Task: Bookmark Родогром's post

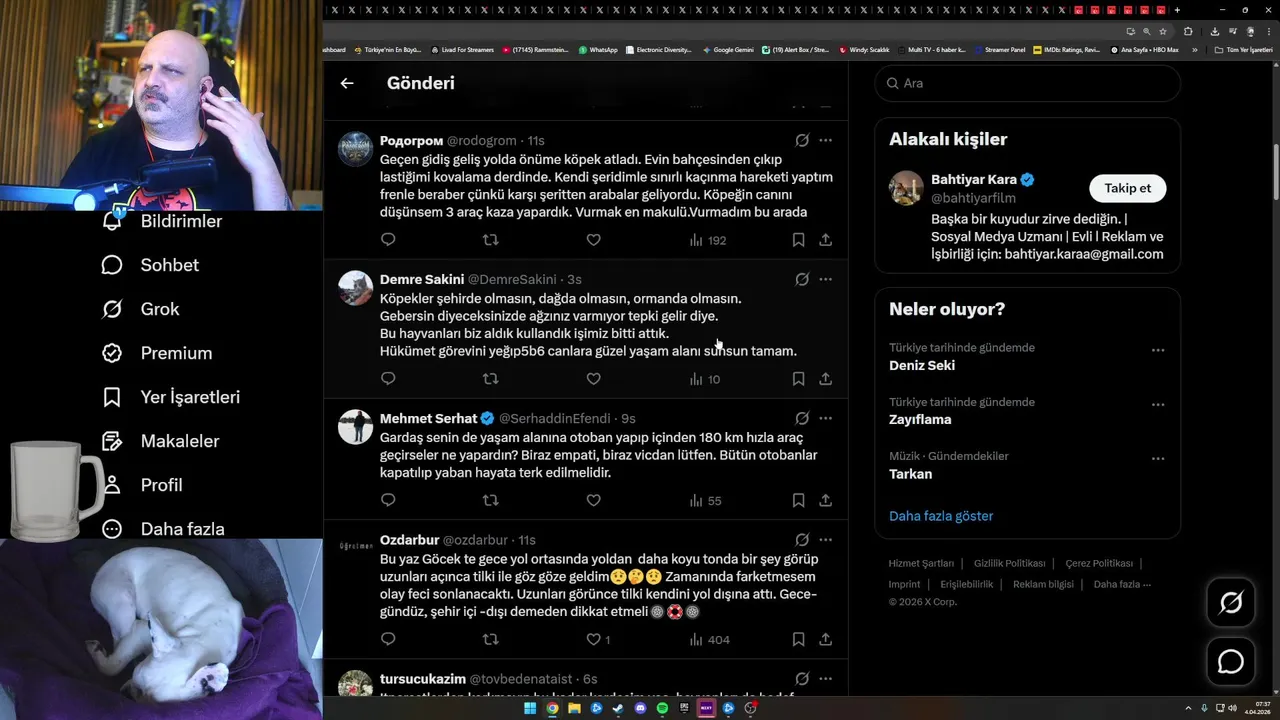Action: (x=798, y=240)
